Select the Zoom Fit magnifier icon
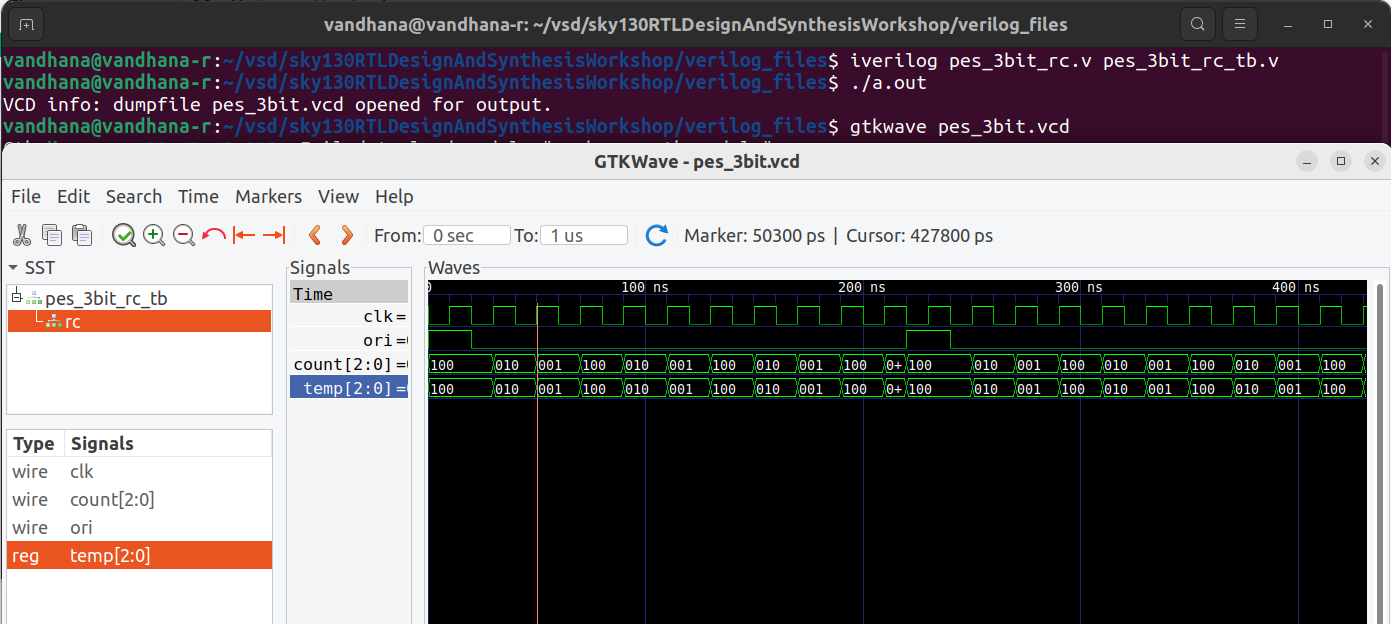This screenshot has width=1391, height=624. coord(123,235)
